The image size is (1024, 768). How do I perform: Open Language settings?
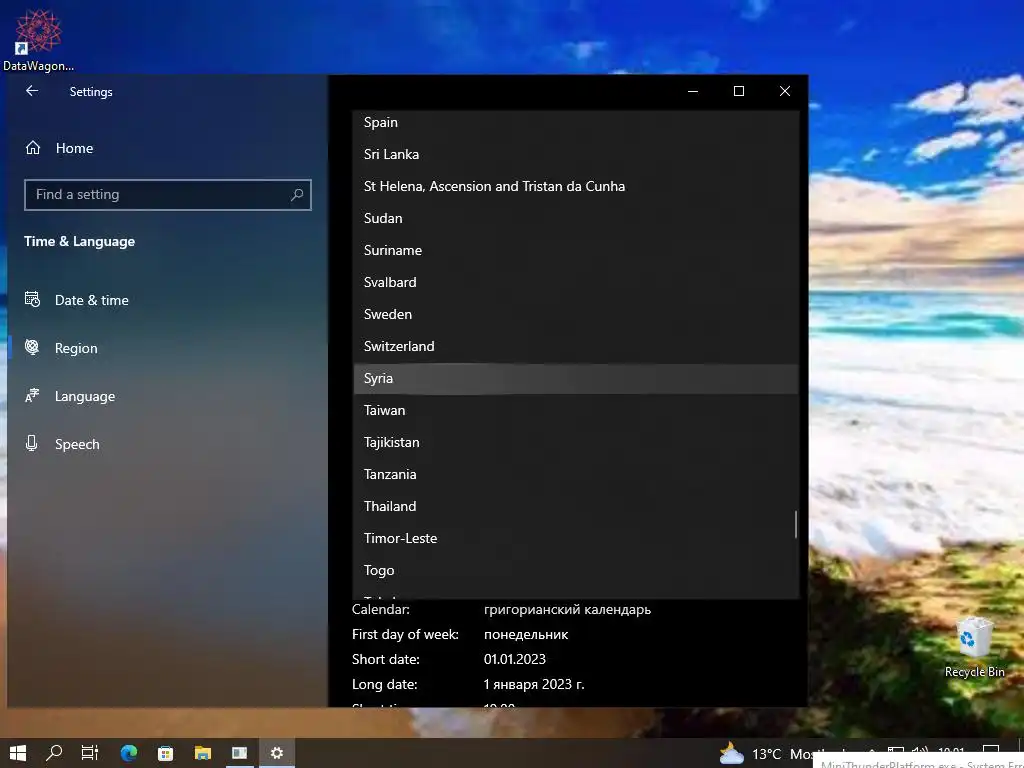(85, 396)
